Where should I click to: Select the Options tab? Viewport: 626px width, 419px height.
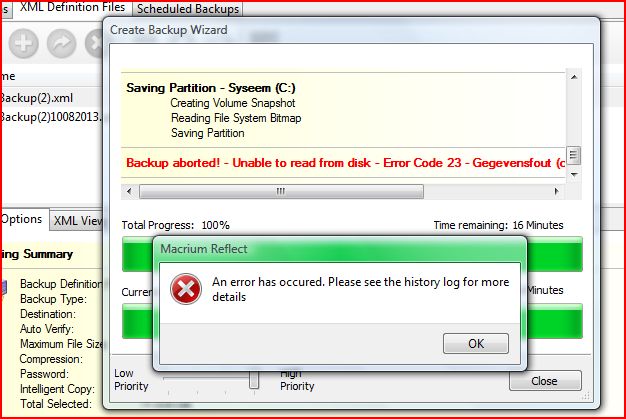click(22, 219)
